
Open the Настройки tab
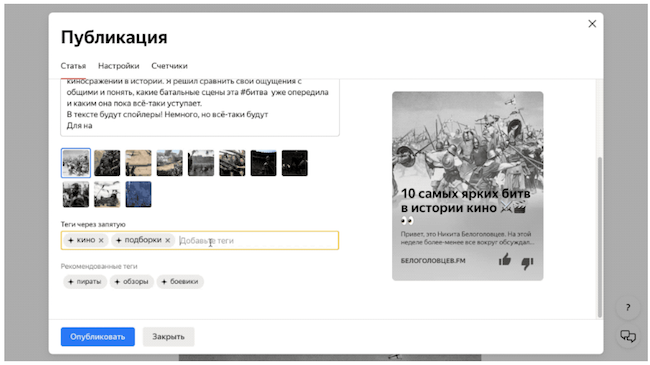[x=119, y=66]
